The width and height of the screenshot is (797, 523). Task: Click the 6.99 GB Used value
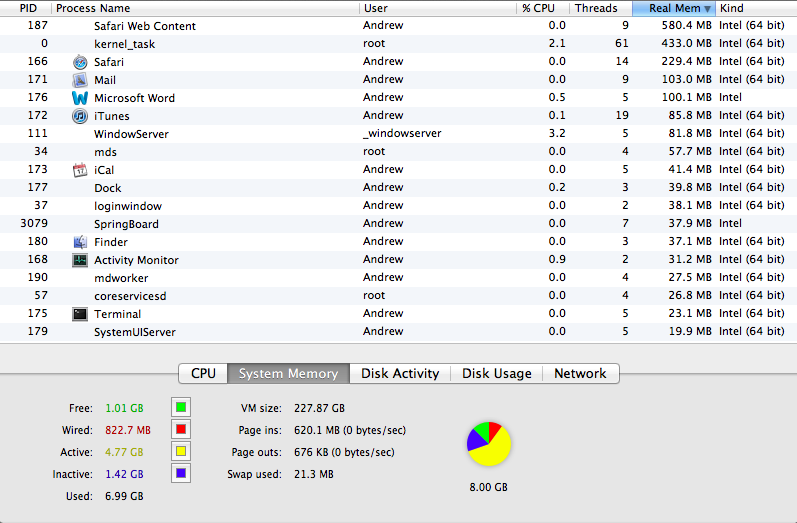click(124, 496)
